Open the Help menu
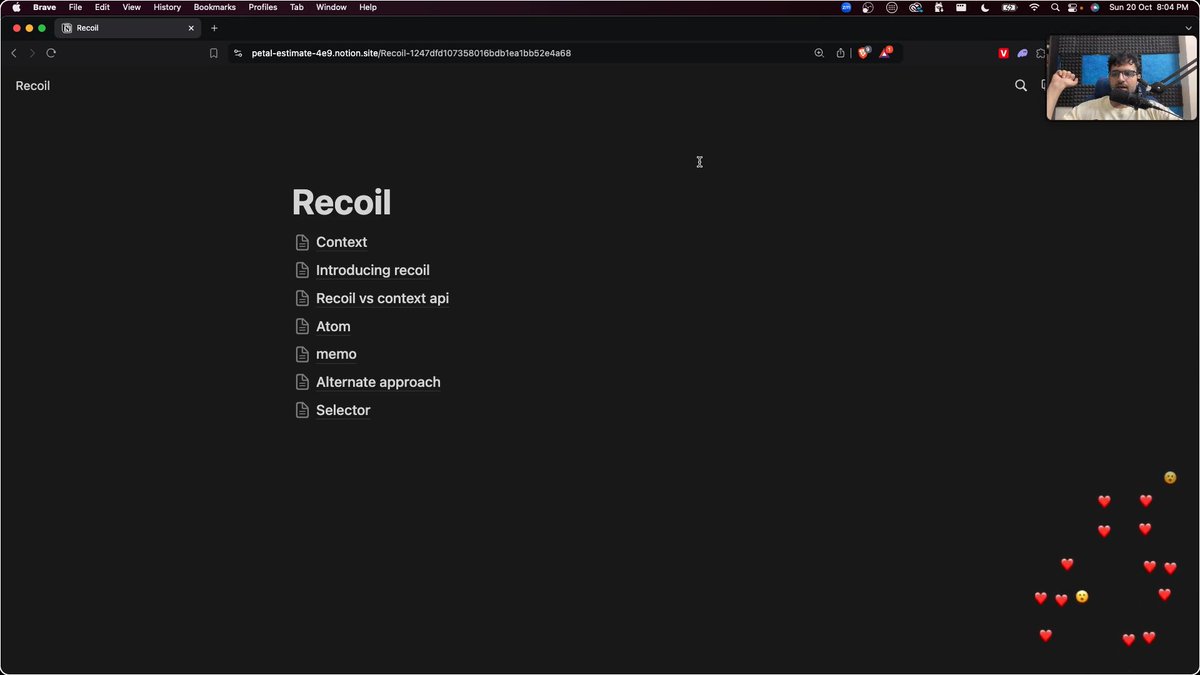This screenshot has height=675, width=1200. coord(368,7)
